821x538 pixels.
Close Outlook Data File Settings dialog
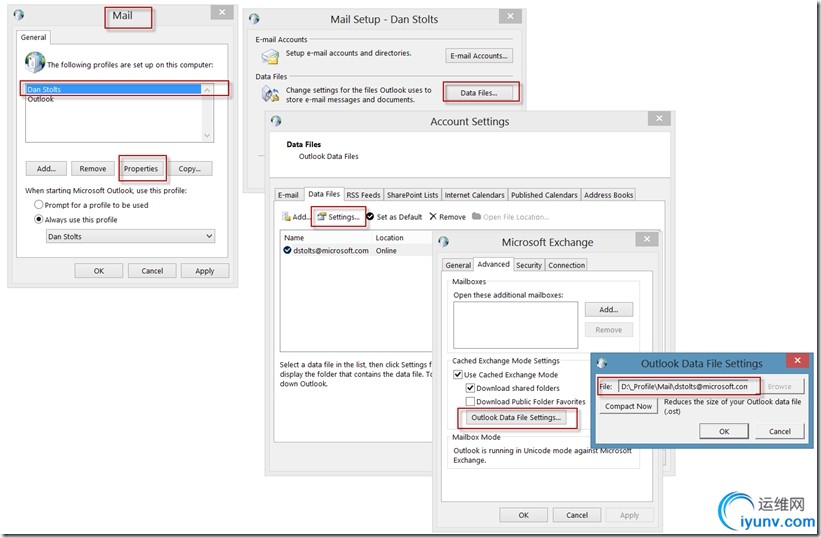tap(797, 360)
